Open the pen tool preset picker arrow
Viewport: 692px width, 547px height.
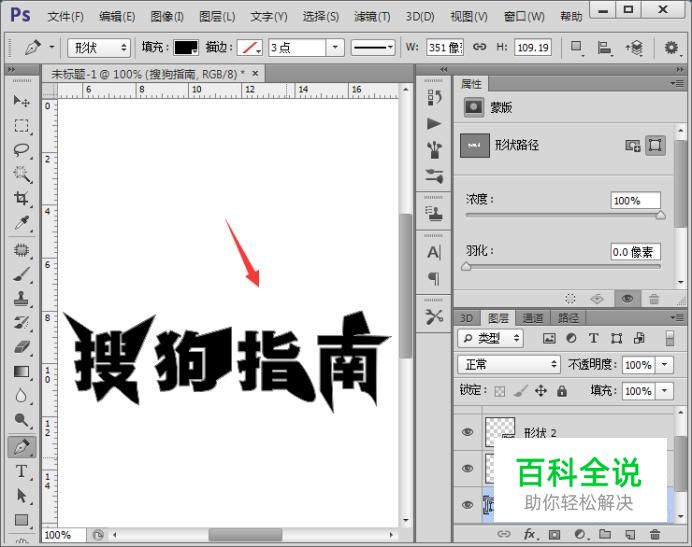(52, 47)
